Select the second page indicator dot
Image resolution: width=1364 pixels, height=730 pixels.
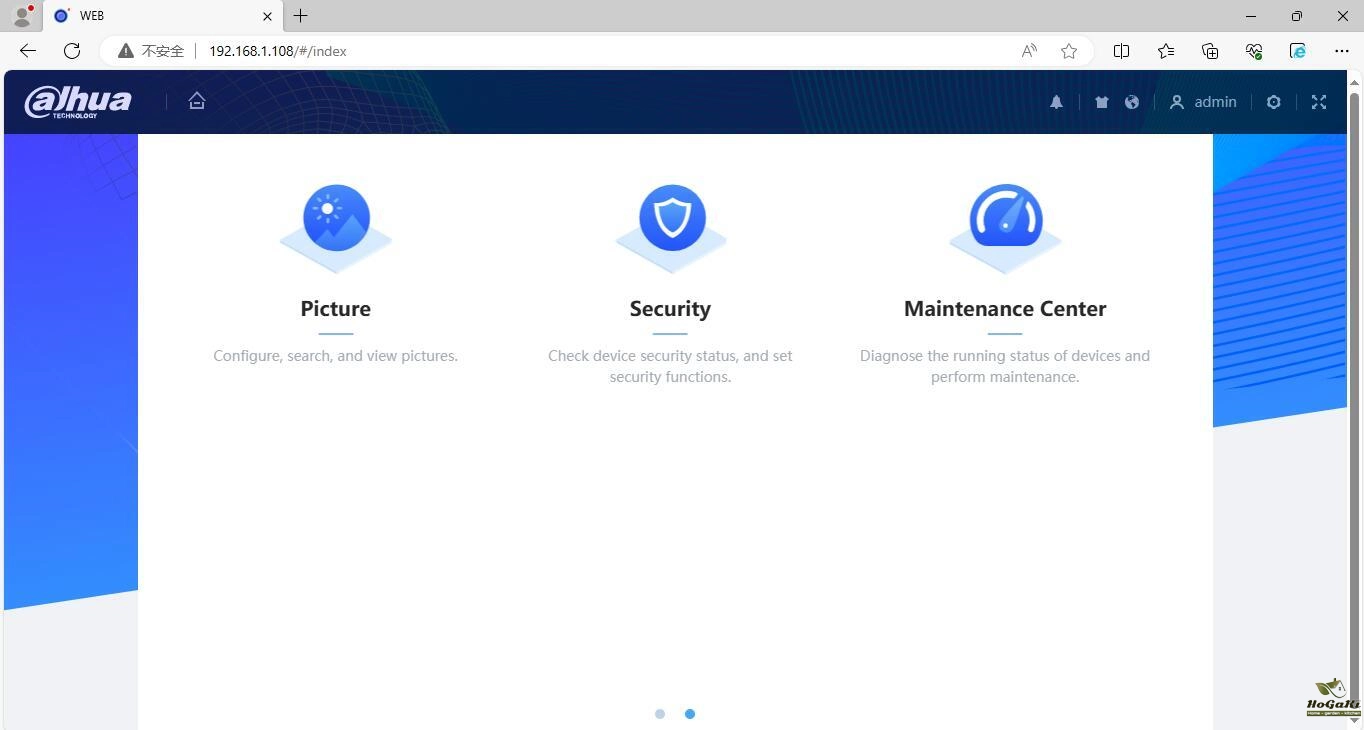pos(690,714)
